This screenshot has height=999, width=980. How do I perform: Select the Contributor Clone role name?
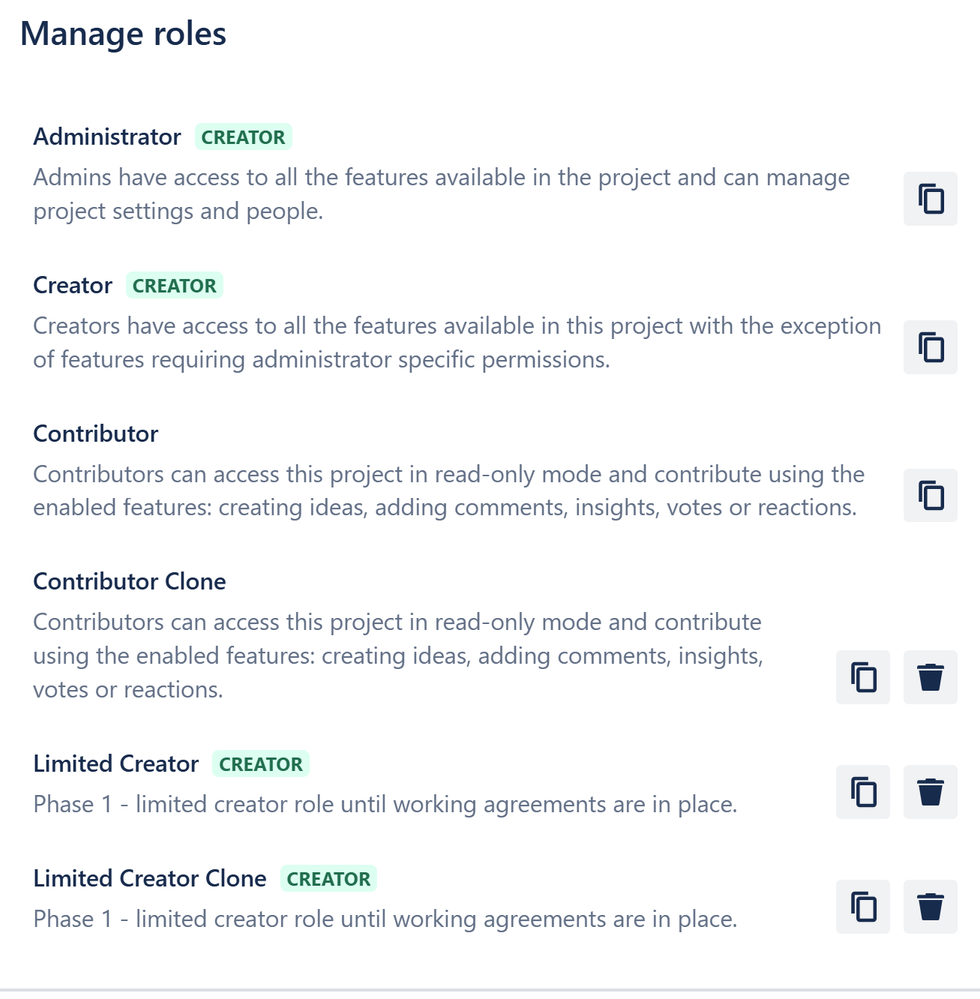click(129, 582)
